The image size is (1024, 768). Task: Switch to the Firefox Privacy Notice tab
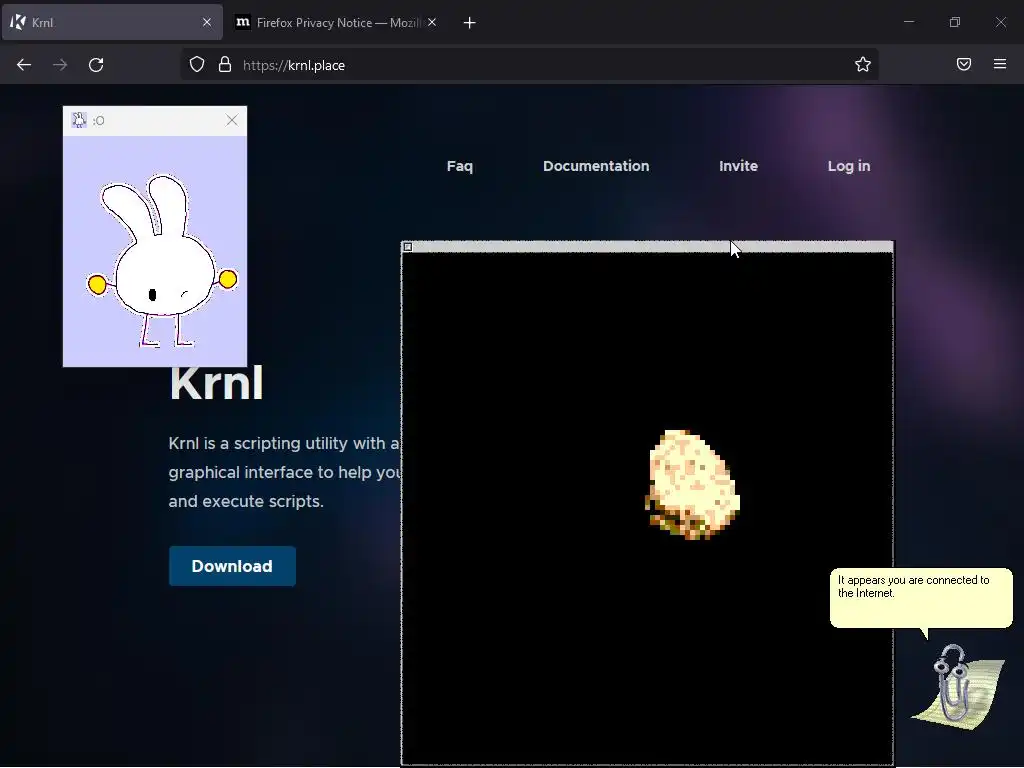coord(337,23)
